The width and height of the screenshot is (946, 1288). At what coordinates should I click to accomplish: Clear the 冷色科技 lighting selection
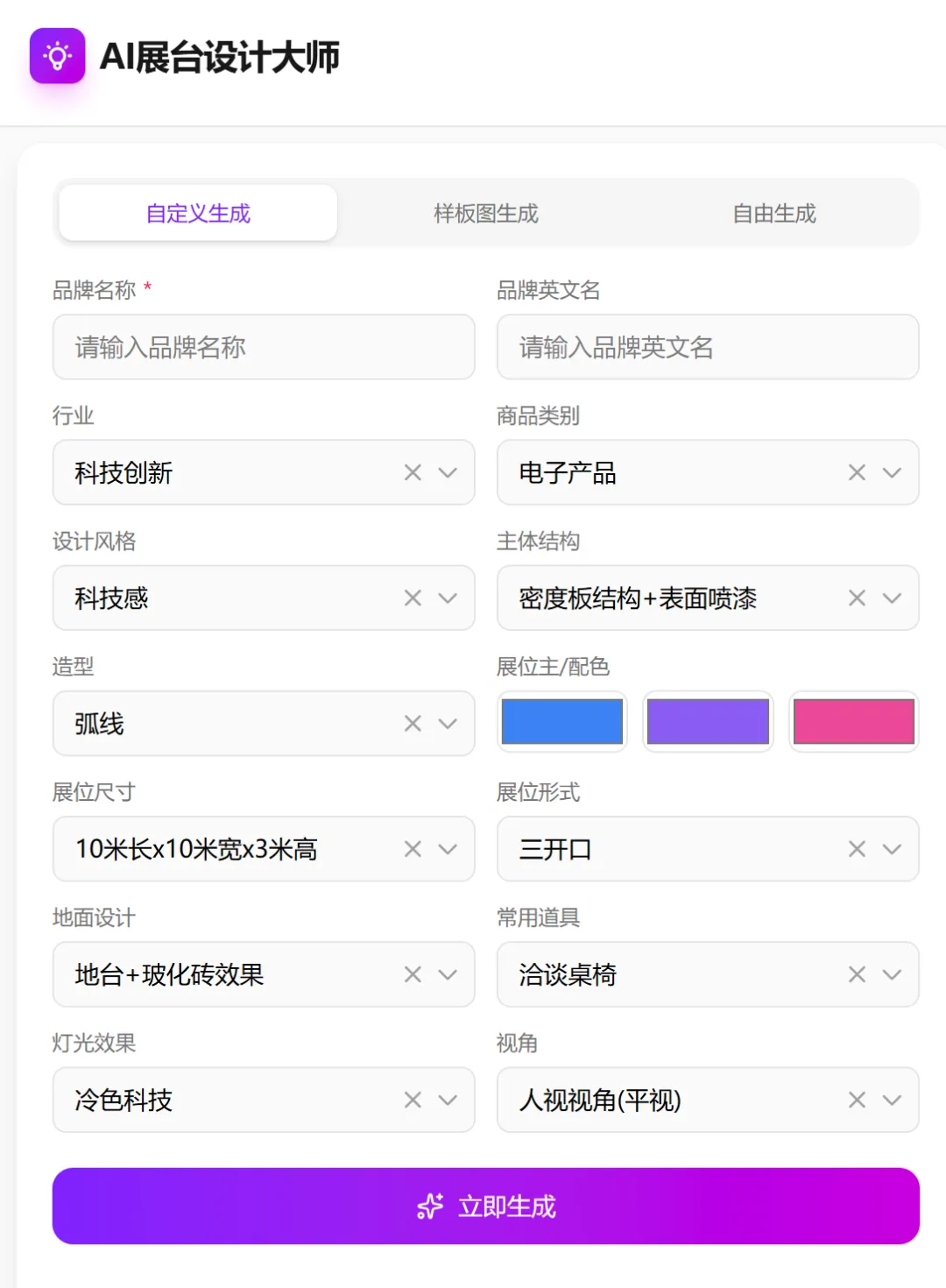click(x=413, y=1100)
